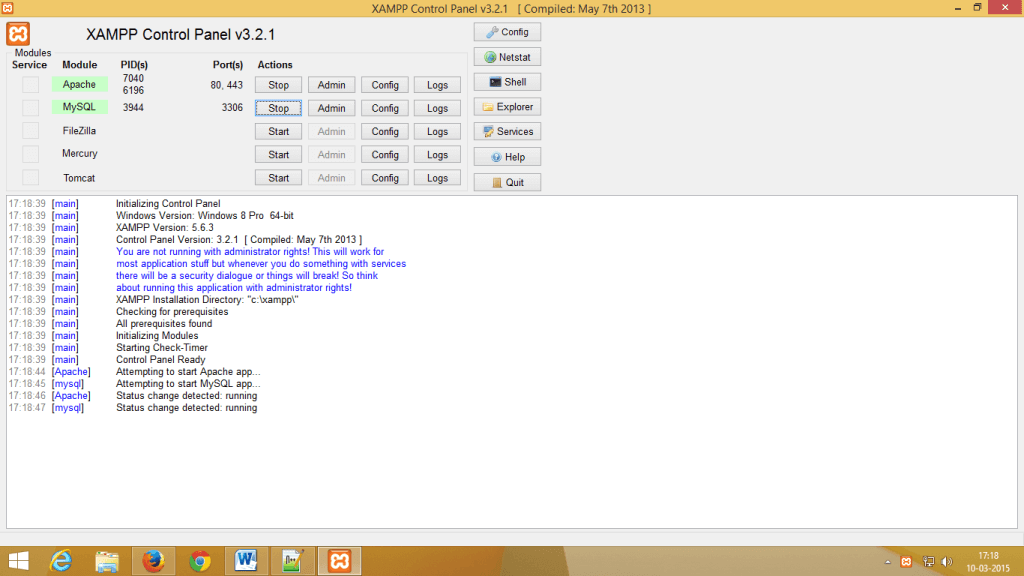Open Netstat globe button
The image size is (1024, 576).
[x=507, y=57]
